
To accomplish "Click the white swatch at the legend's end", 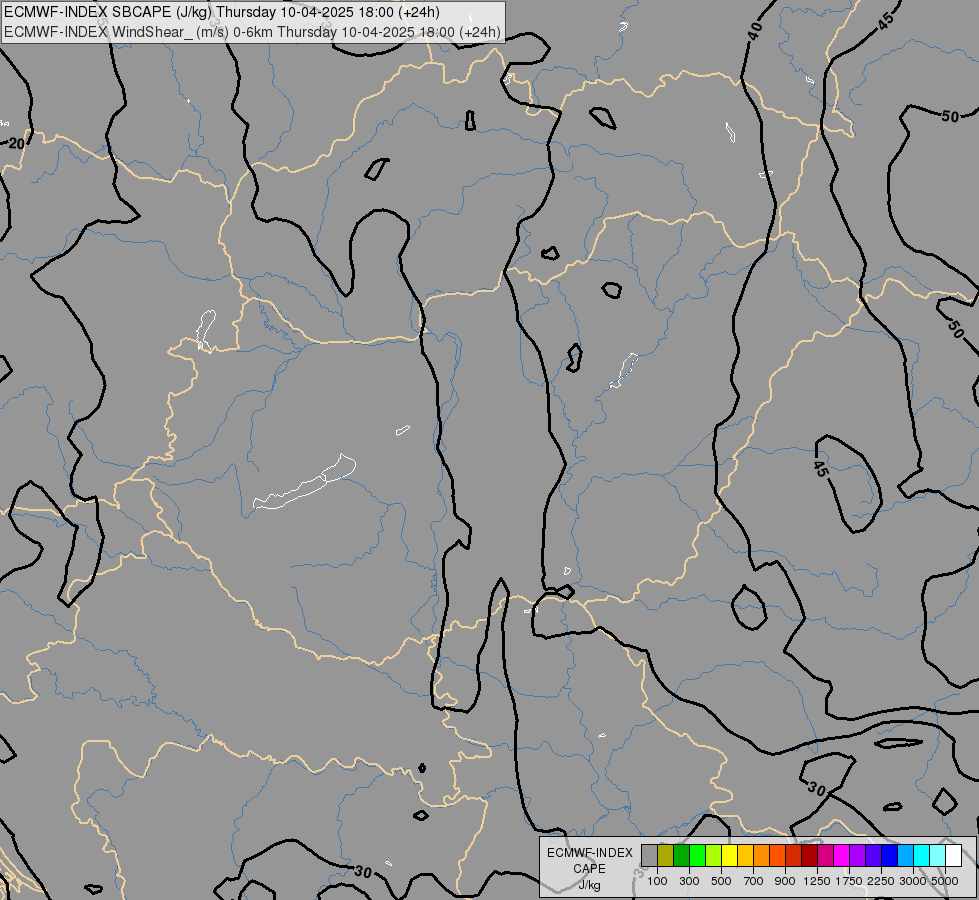I will pos(953,855).
